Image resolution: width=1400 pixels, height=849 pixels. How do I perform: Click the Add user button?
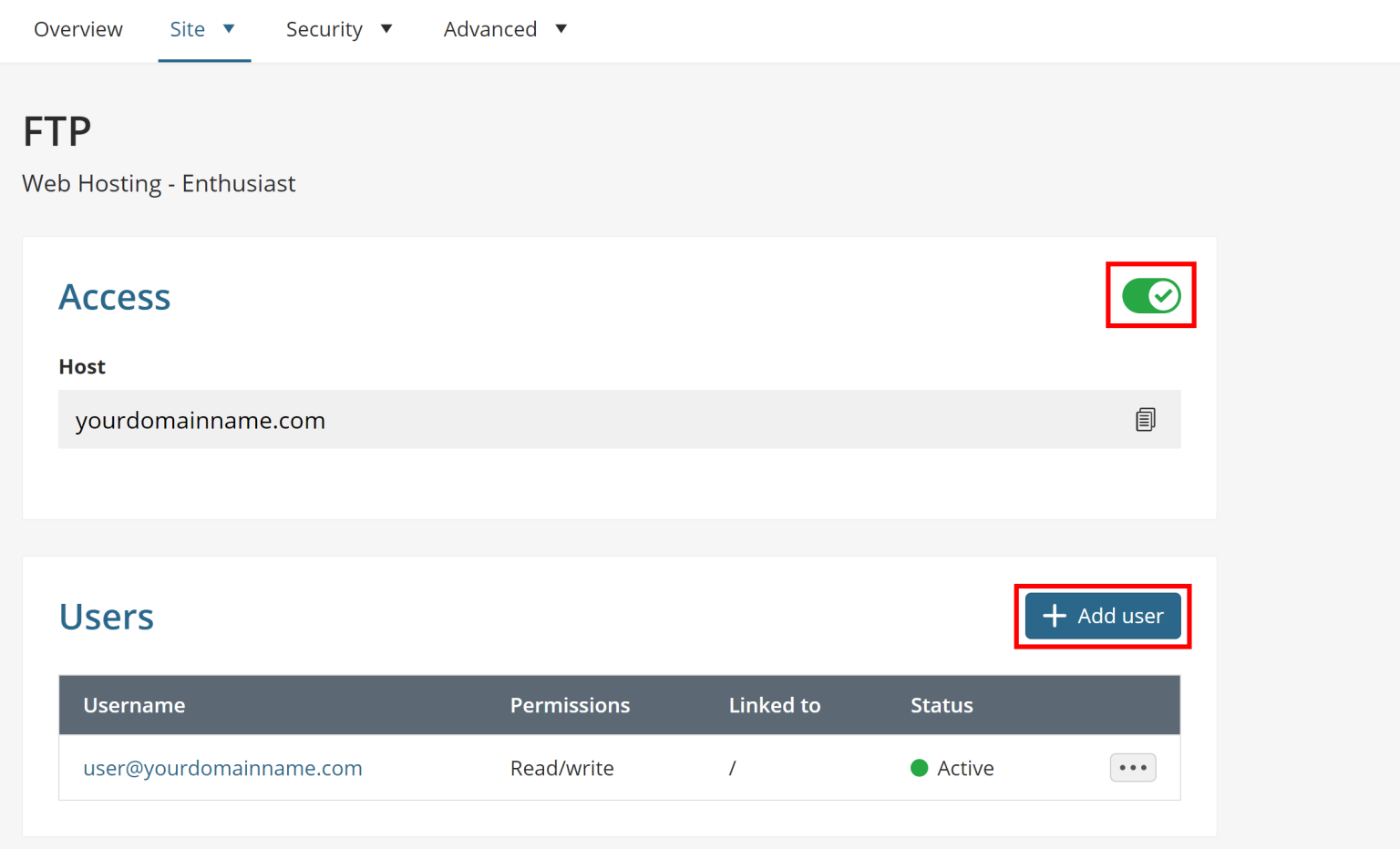[x=1102, y=616]
